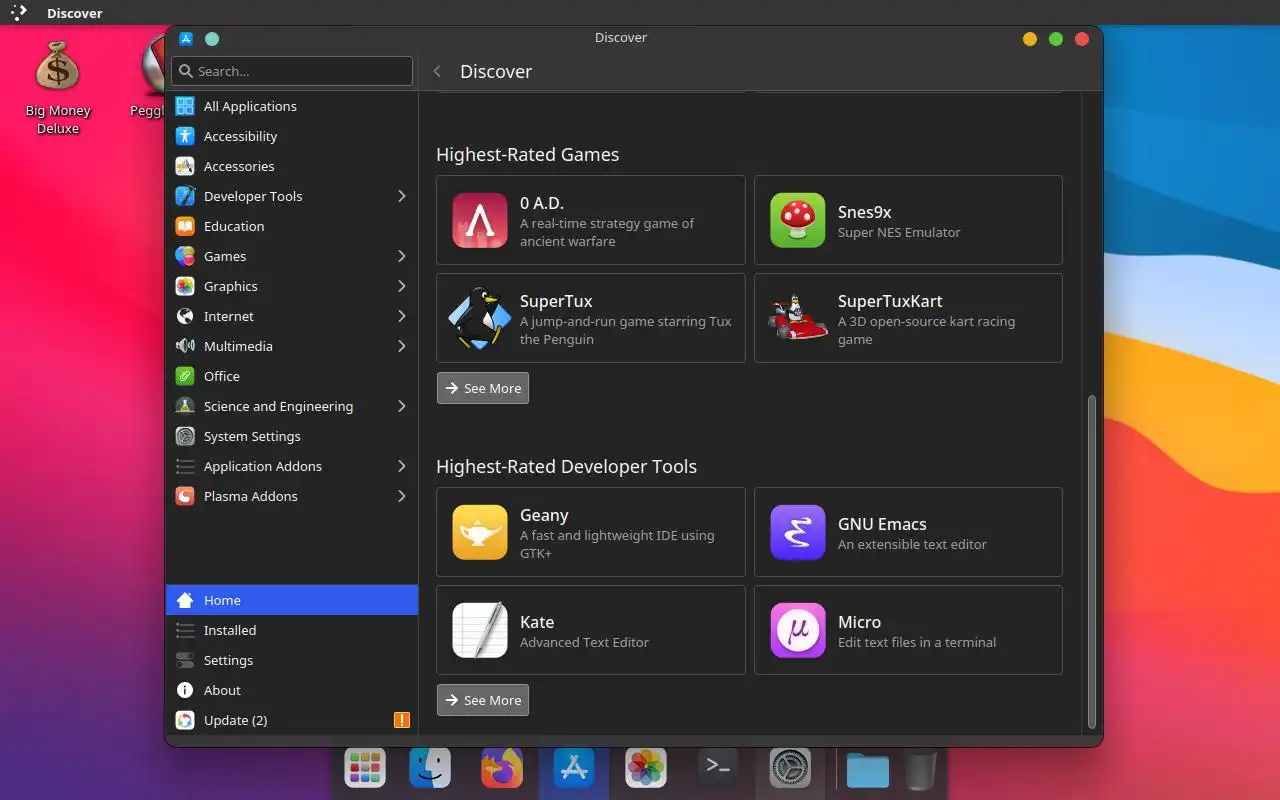
Task: Open the About page
Action: 292,690
